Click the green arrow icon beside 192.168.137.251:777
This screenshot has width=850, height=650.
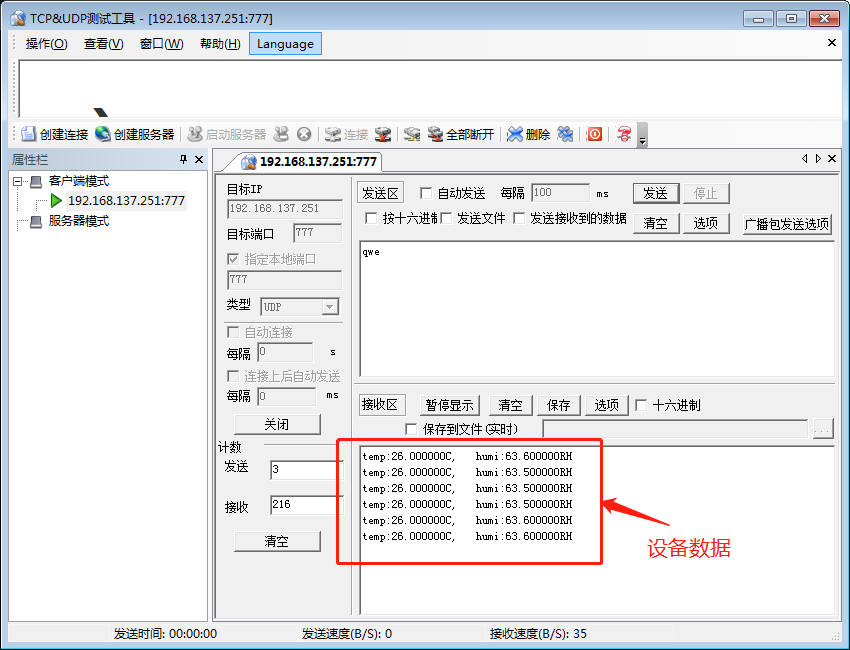[x=58, y=200]
